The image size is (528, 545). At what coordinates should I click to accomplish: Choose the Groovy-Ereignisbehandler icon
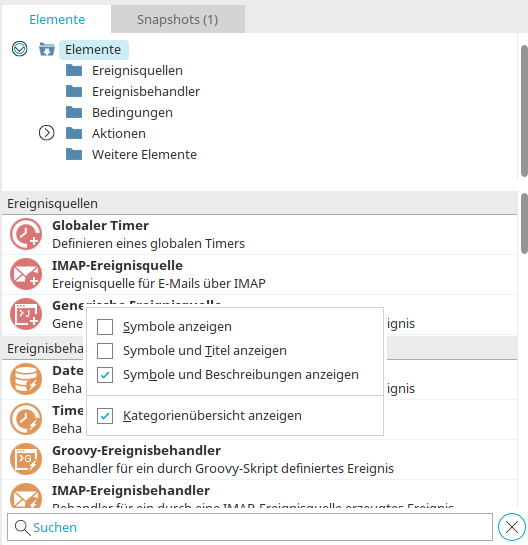[26, 459]
